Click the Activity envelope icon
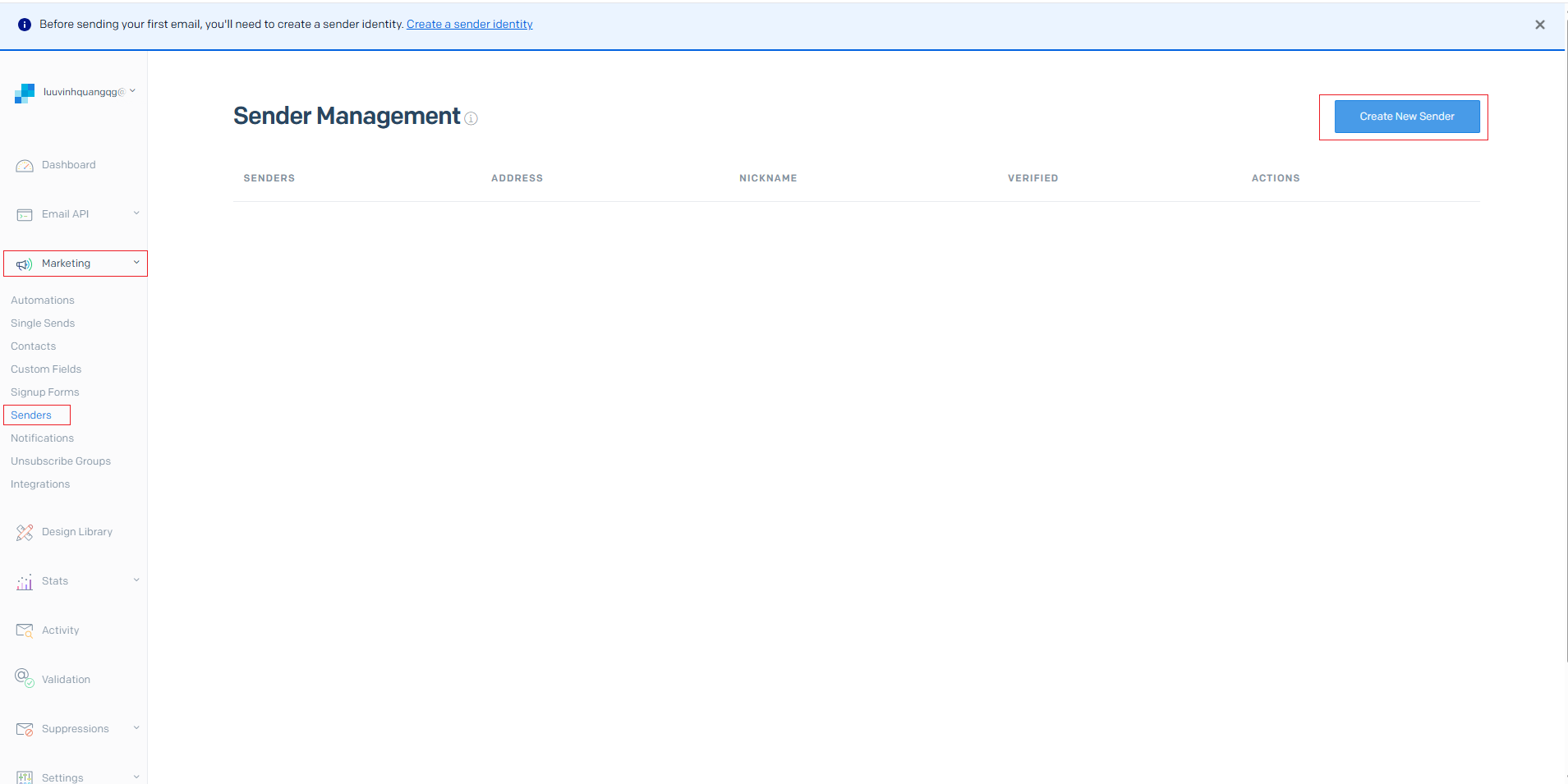Image resolution: width=1568 pixels, height=784 pixels. [x=25, y=630]
